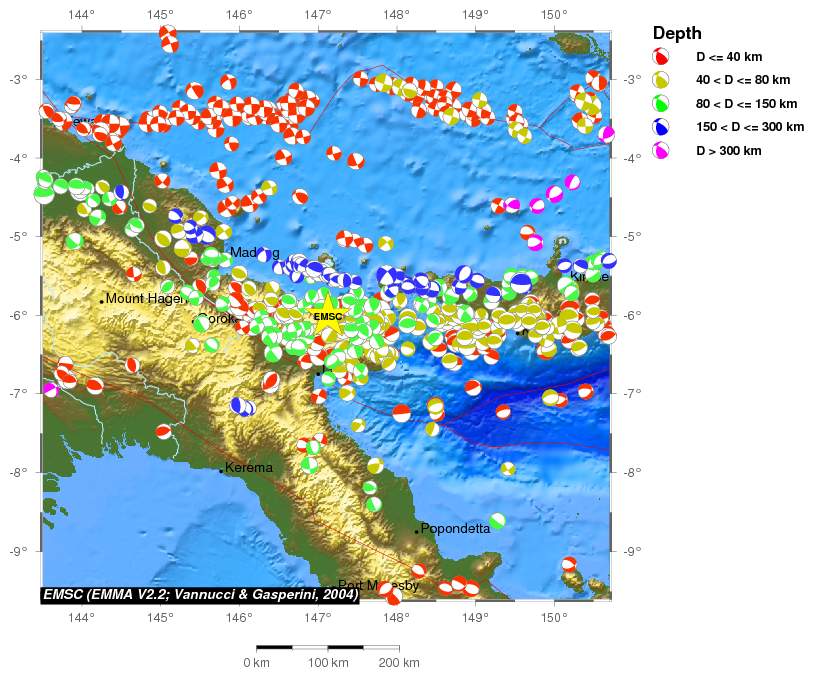Click the -8° latitude label on the right axis
This screenshot has width=814, height=677.
(x=631, y=472)
